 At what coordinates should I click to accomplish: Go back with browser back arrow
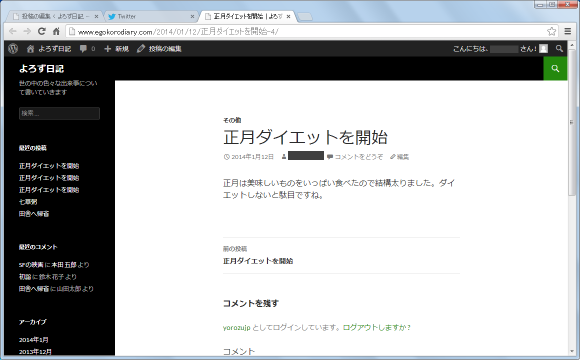point(13,31)
